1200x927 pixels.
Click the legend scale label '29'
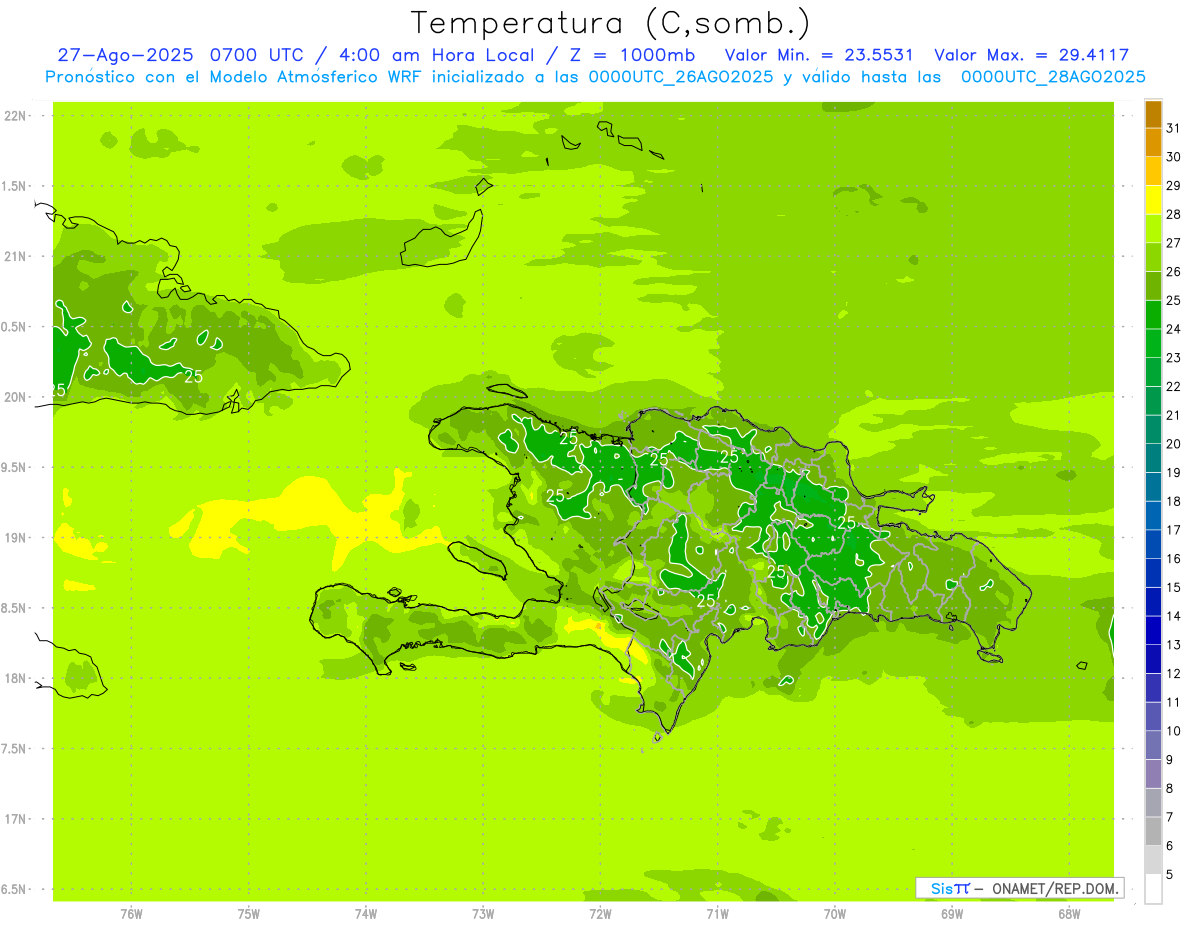(1173, 186)
